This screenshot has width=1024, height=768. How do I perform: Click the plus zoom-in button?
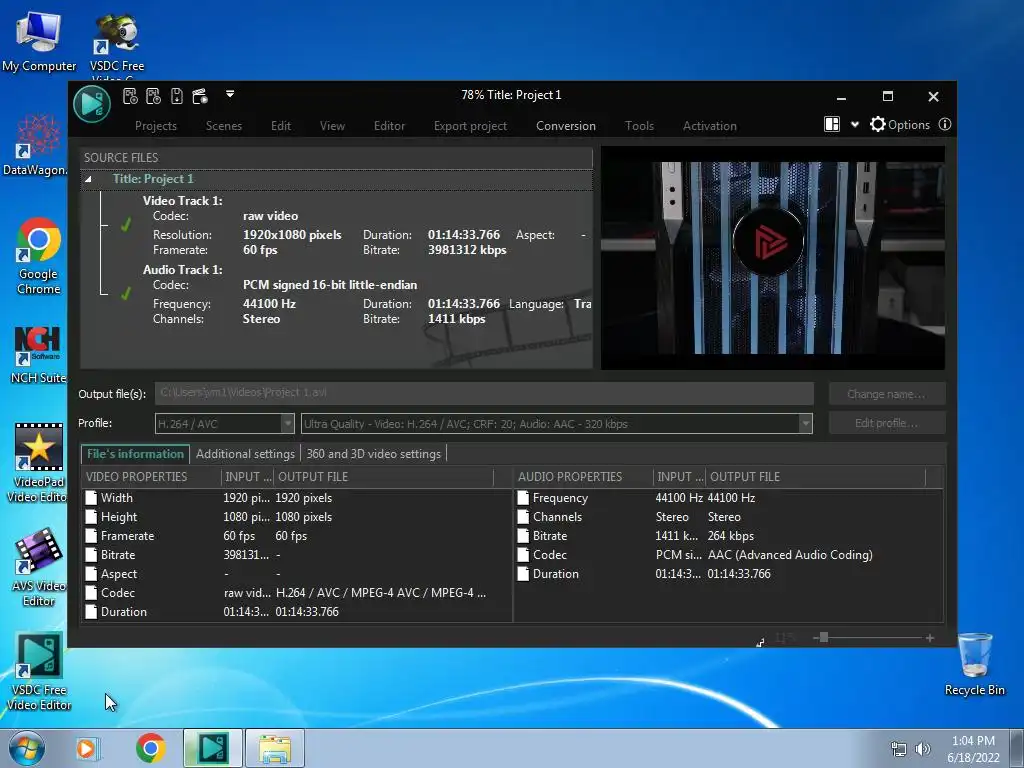(929, 638)
